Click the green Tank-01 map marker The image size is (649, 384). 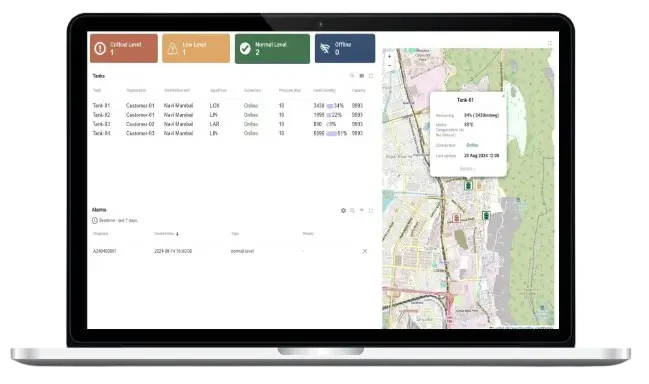(x=468, y=185)
